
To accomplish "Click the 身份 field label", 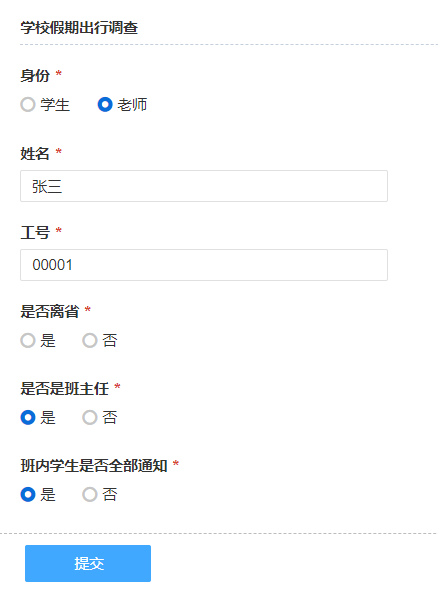I will tap(35, 76).
